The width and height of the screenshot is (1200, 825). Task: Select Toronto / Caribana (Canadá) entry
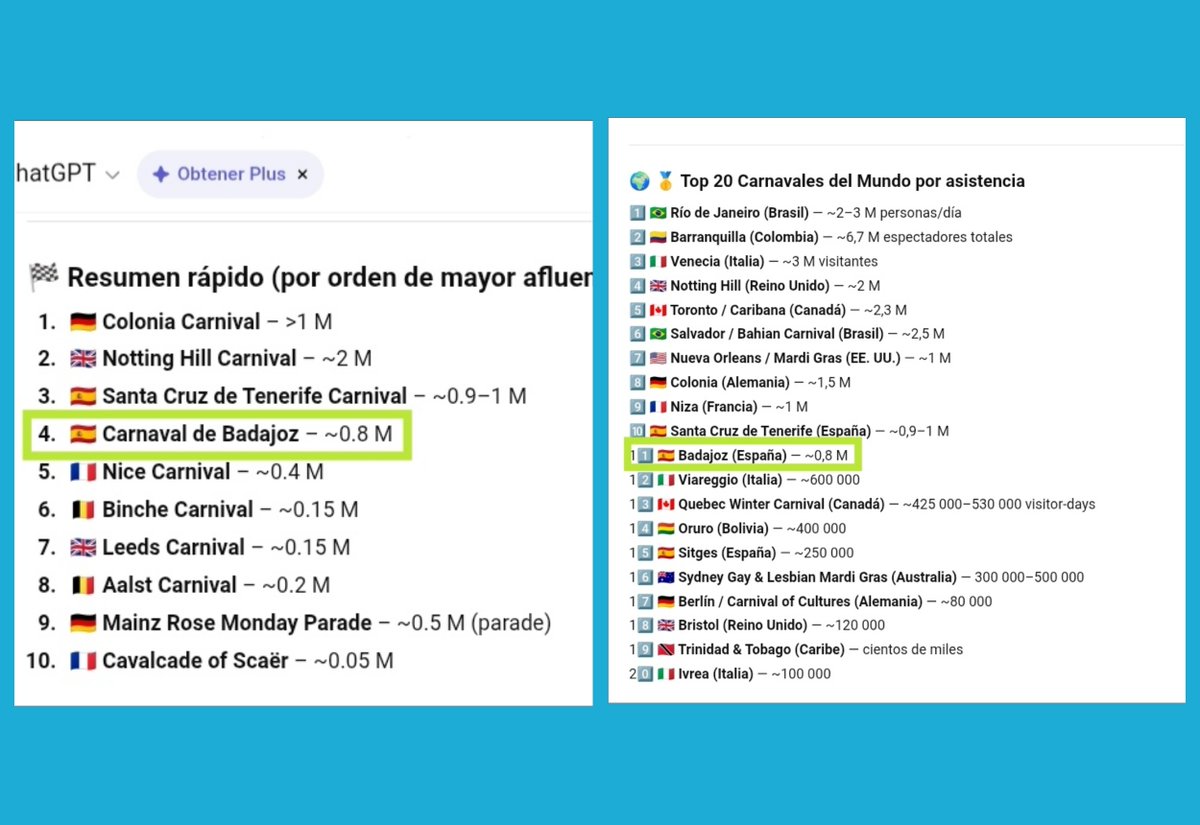click(x=788, y=310)
